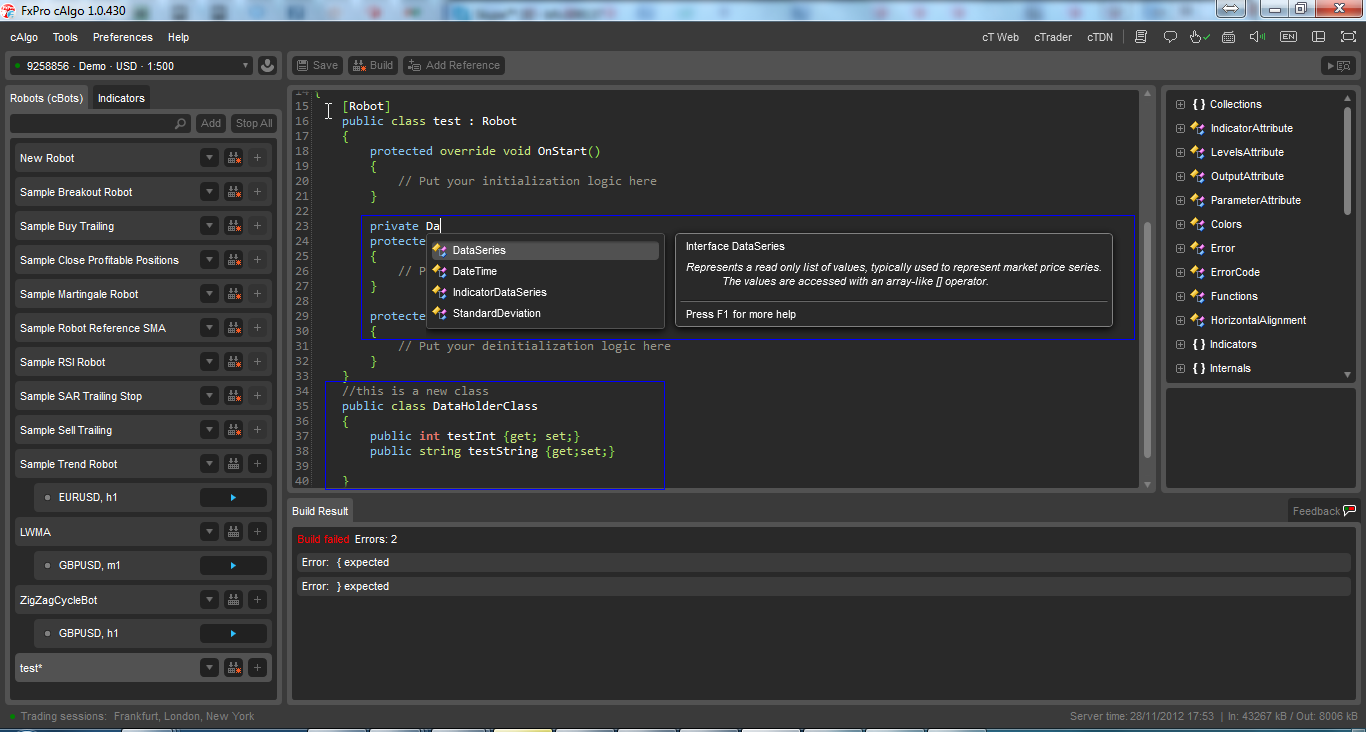Build the Sample Breakout Robot via its icon

pyautogui.click(x=233, y=192)
